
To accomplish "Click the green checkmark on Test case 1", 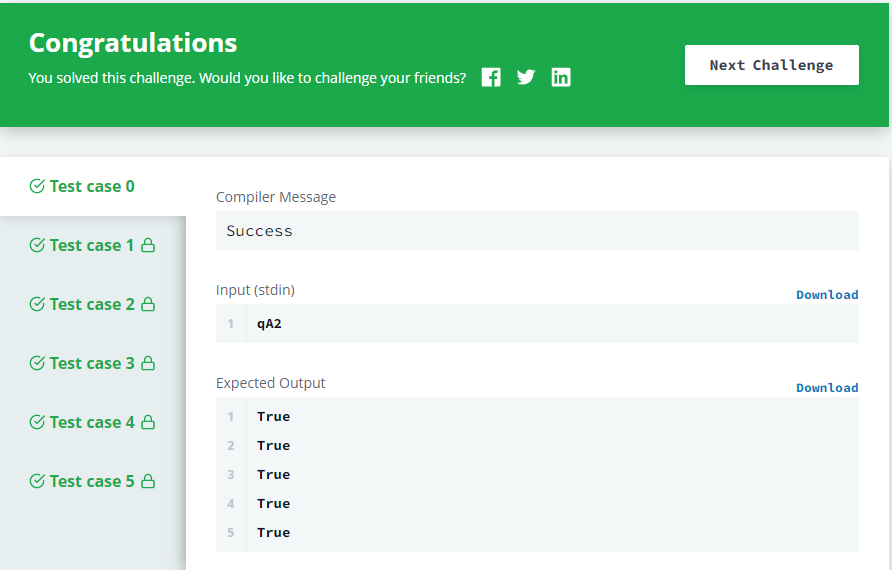I will pyautogui.click(x=37, y=245).
